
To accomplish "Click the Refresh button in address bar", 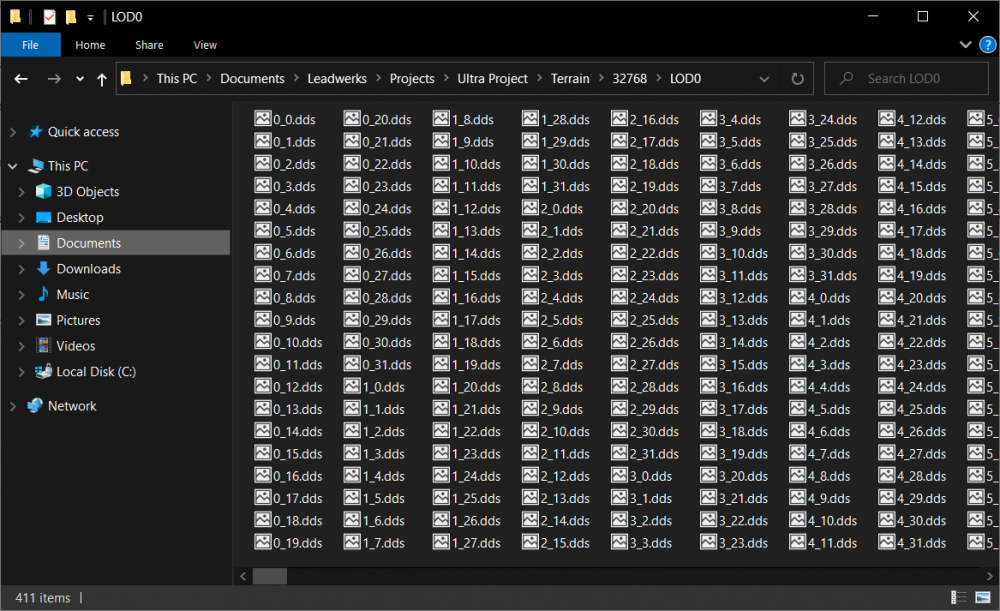I will (x=797, y=79).
